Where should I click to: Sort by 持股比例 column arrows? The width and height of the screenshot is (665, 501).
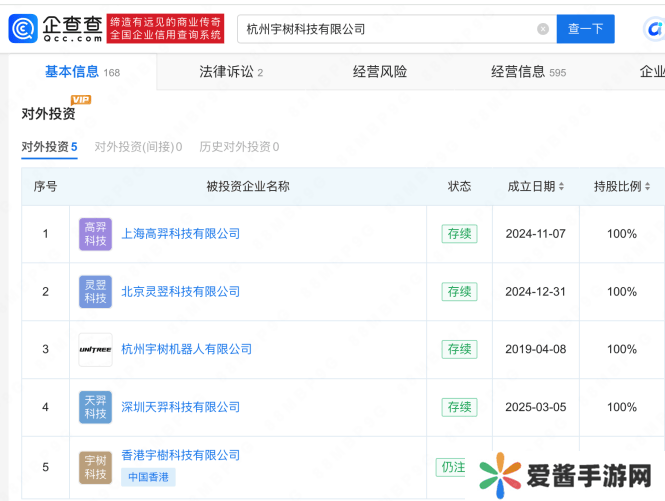648,187
